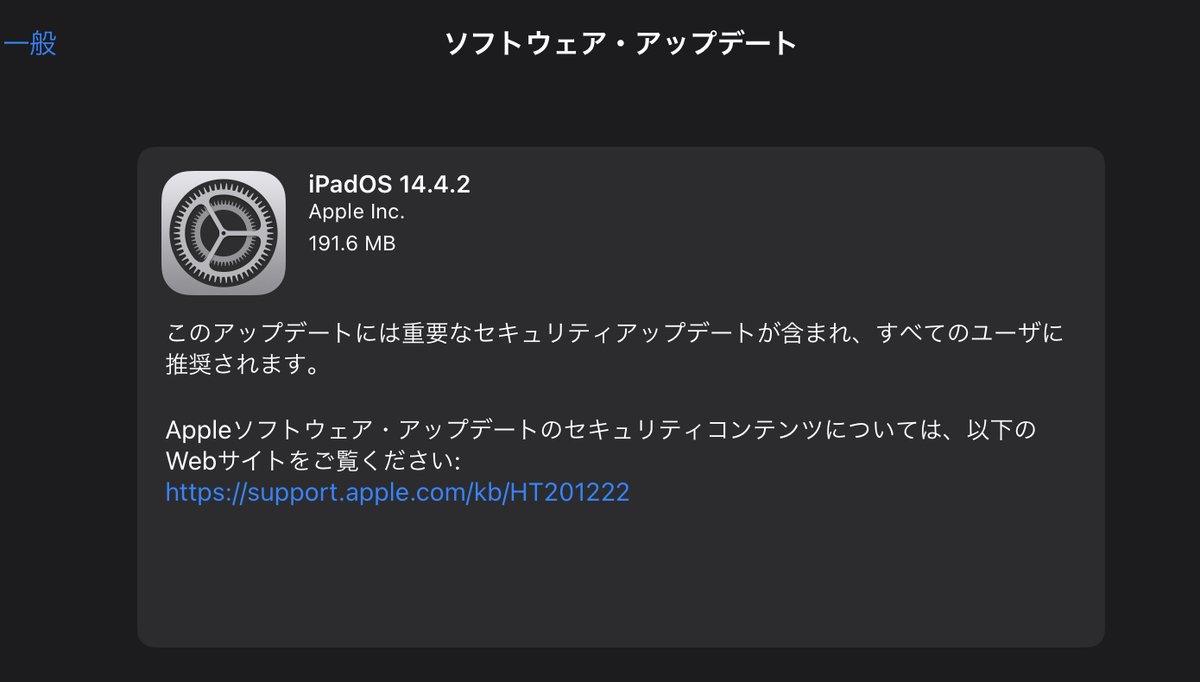Image resolution: width=1200 pixels, height=682 pixels.
Task: Open the support.apple.com/kb/HT201222 link
Action: tap(397, 492)
